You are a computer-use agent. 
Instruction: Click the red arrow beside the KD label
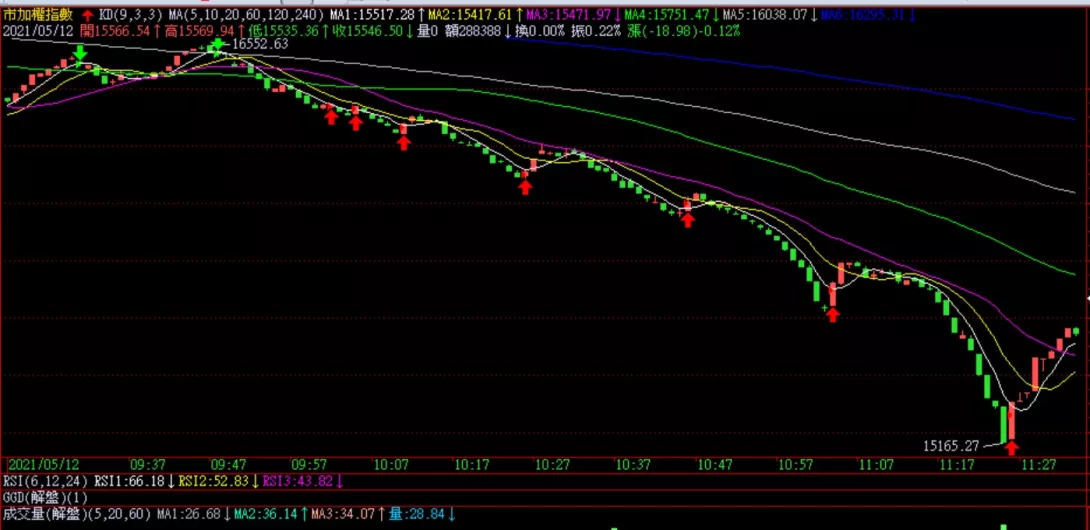(x=87, y=16)
